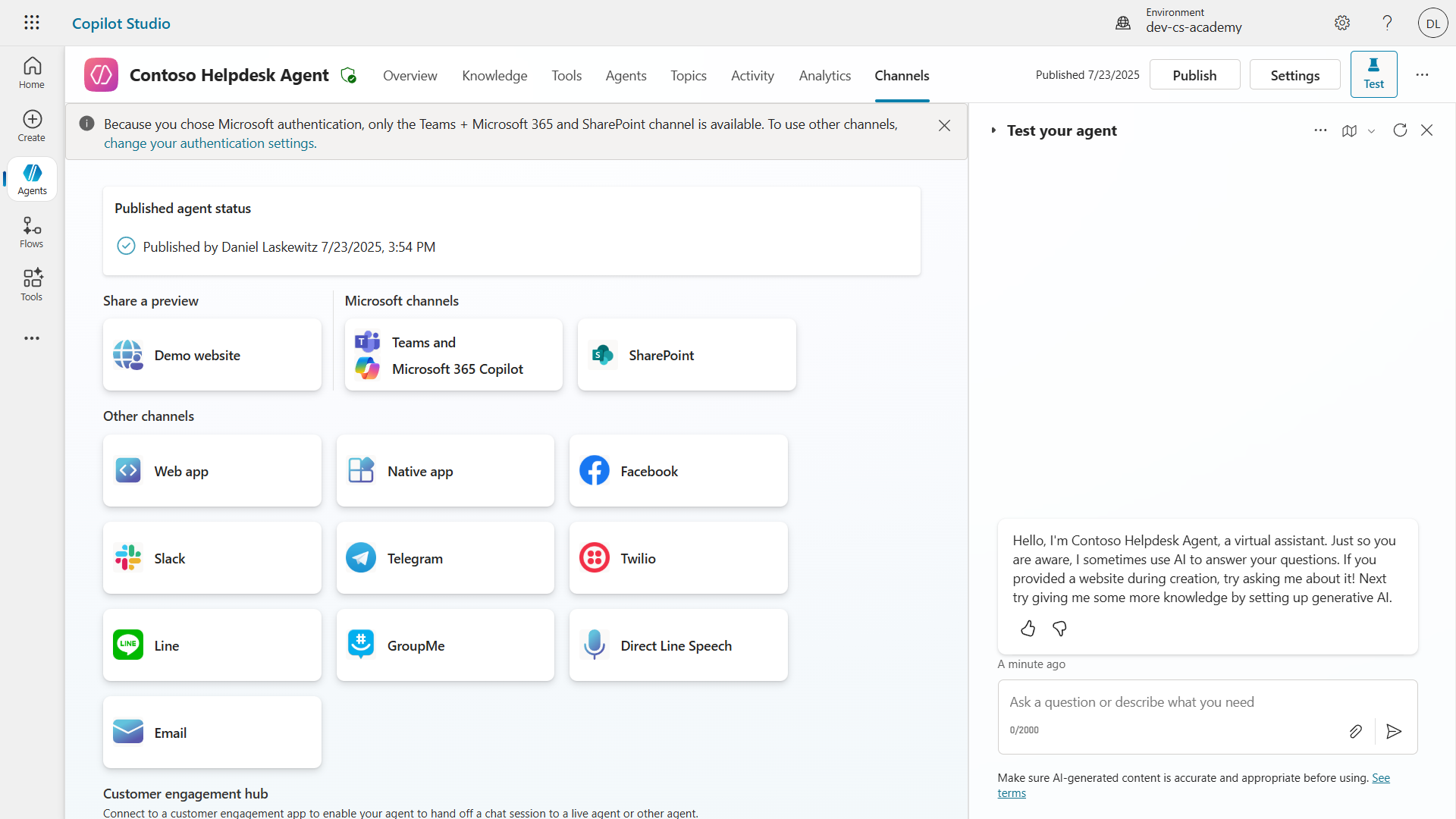Give thumbs down on the agent response
Screen dimensions: 1456x819
pos(1059,628)
